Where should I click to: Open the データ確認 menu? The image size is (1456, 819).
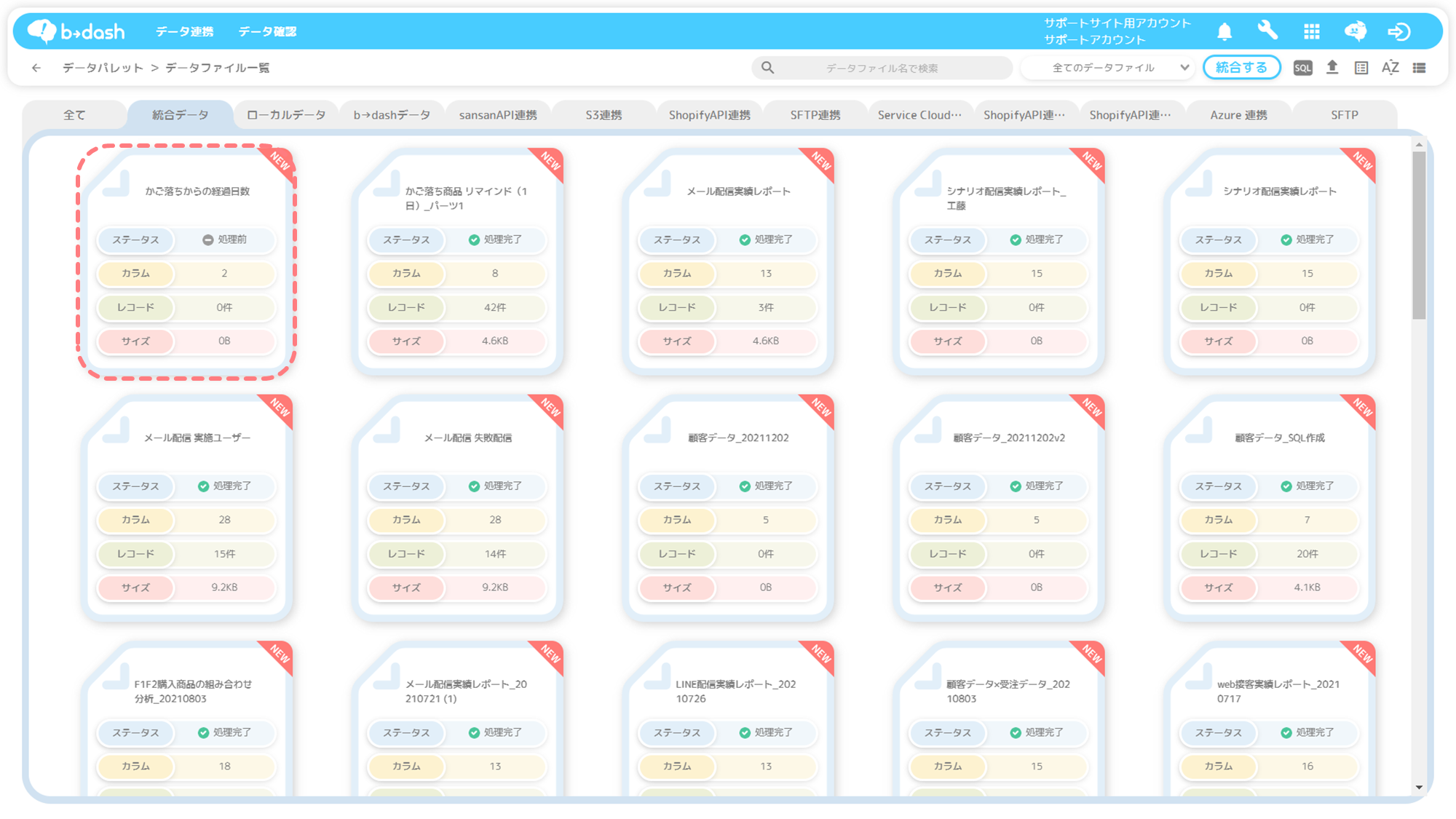268,31
